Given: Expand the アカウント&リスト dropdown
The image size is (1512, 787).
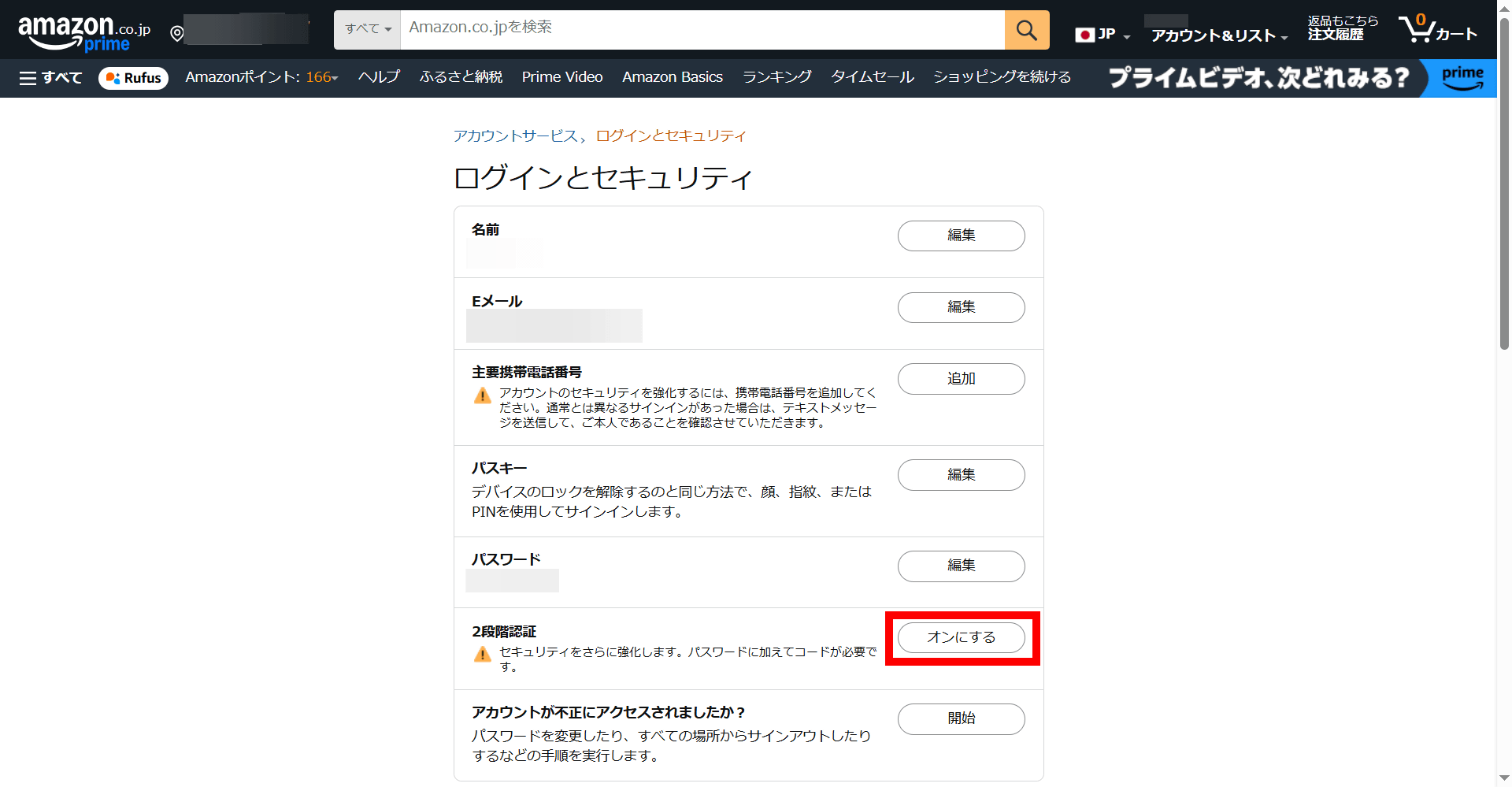Looking at the screenshot, I should (1218, 35).
